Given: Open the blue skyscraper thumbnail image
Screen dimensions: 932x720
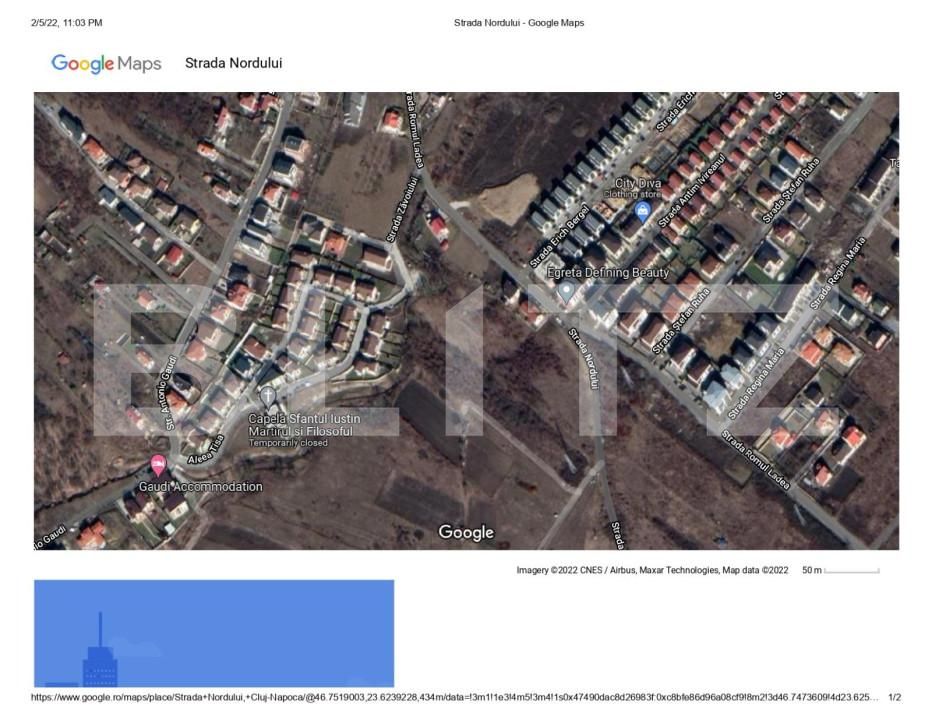Looking at the screenshot, I should (x=213, y=633).
